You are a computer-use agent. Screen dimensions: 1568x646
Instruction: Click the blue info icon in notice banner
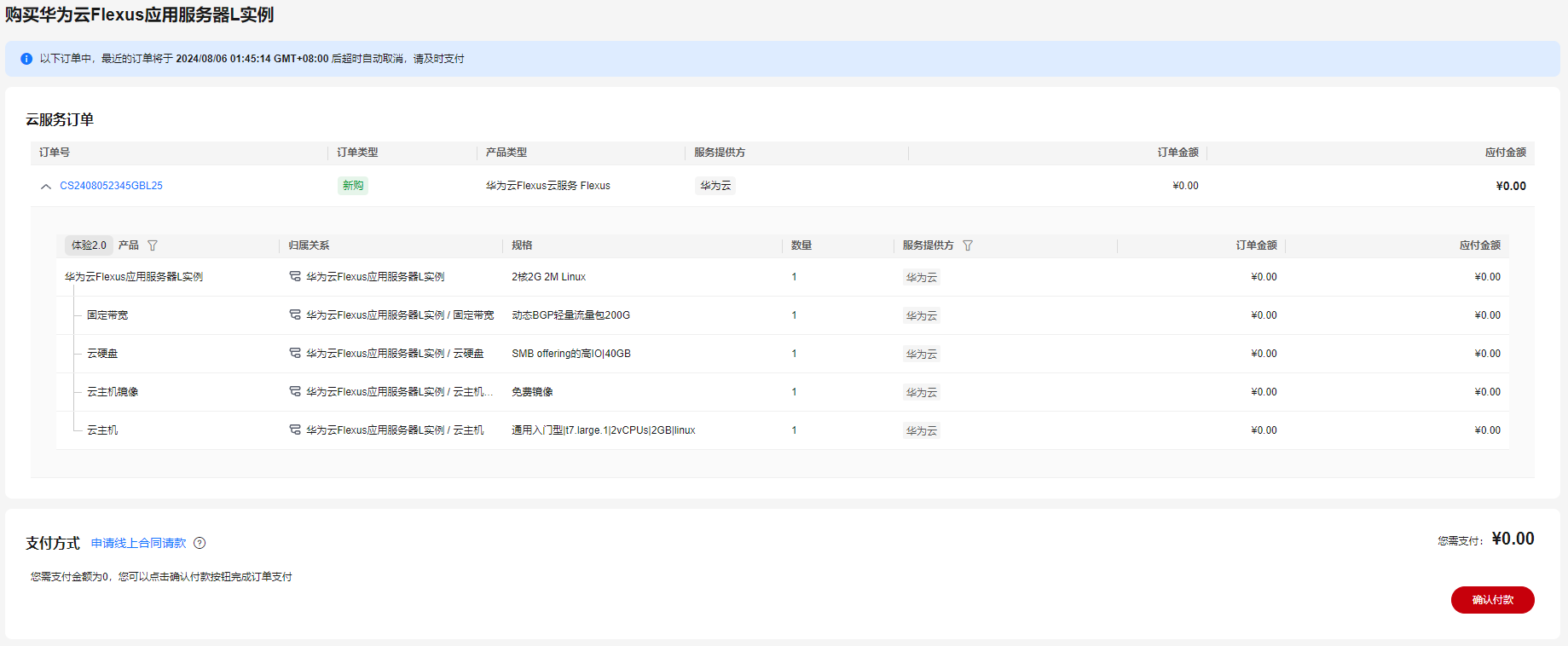26,59
